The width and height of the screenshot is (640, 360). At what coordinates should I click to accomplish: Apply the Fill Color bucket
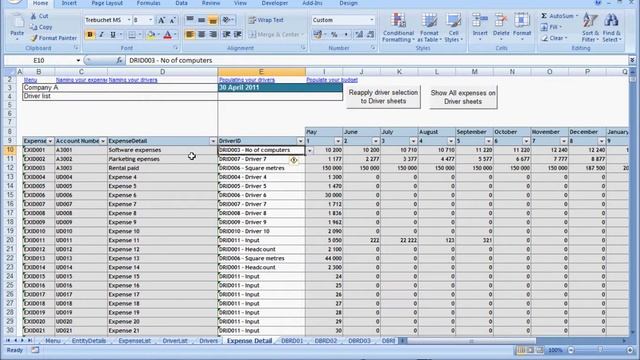click(151, 35)
